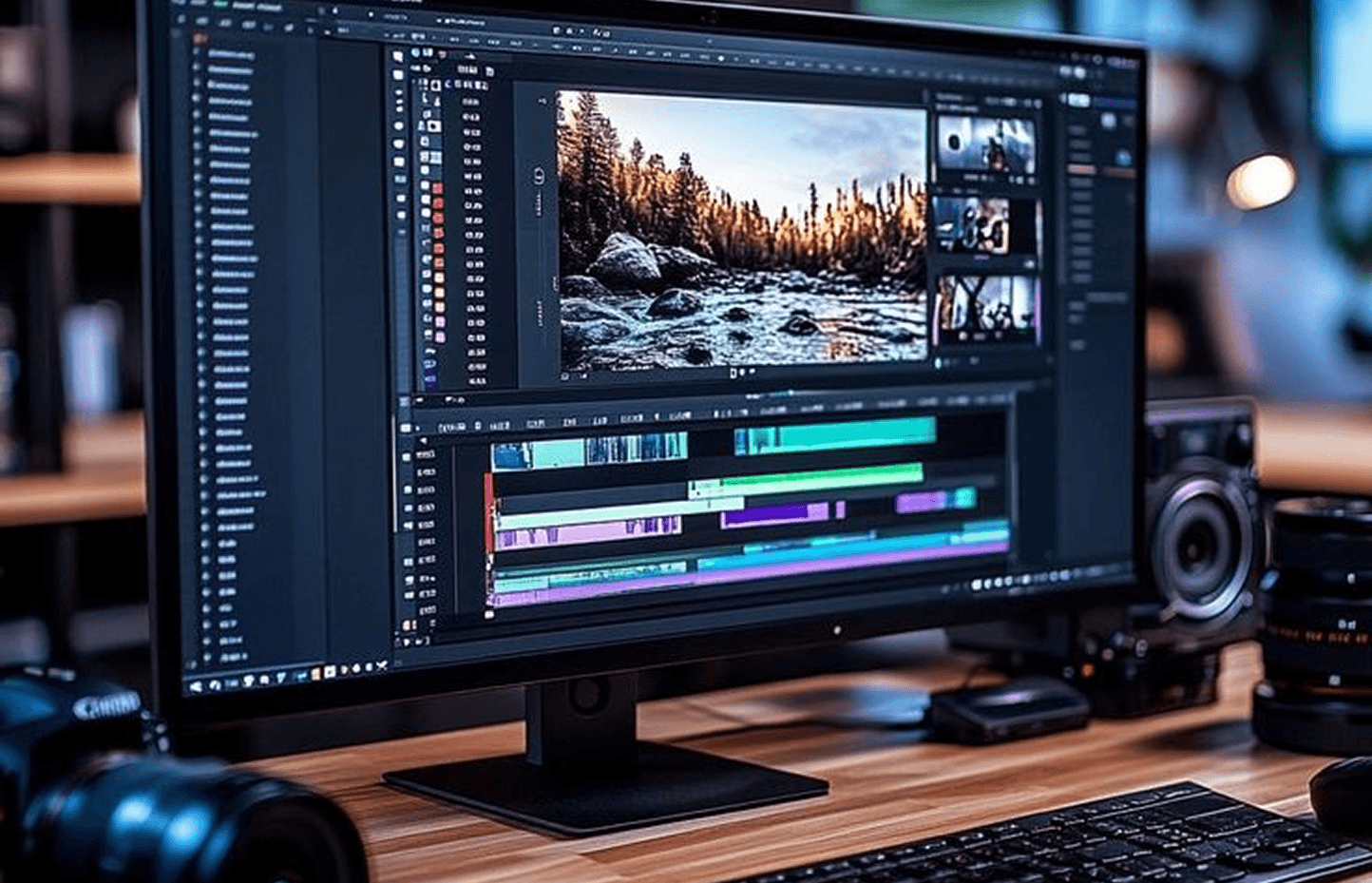Collapse the timeline track header arrow
Screen dimensions: 1372x883
click(x=424, y=441)
